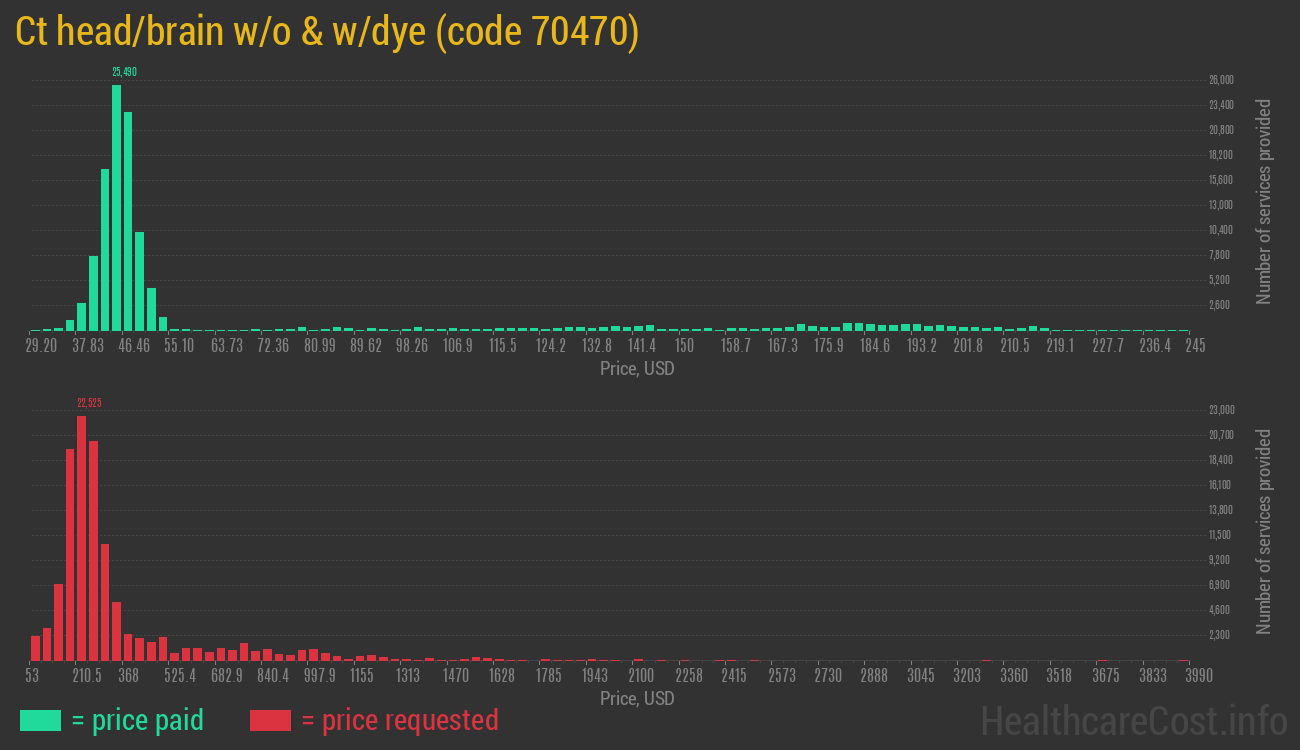Select the 245 tick at the green chart's right end
1300x750 pixels.
(x=1194, y=346)
